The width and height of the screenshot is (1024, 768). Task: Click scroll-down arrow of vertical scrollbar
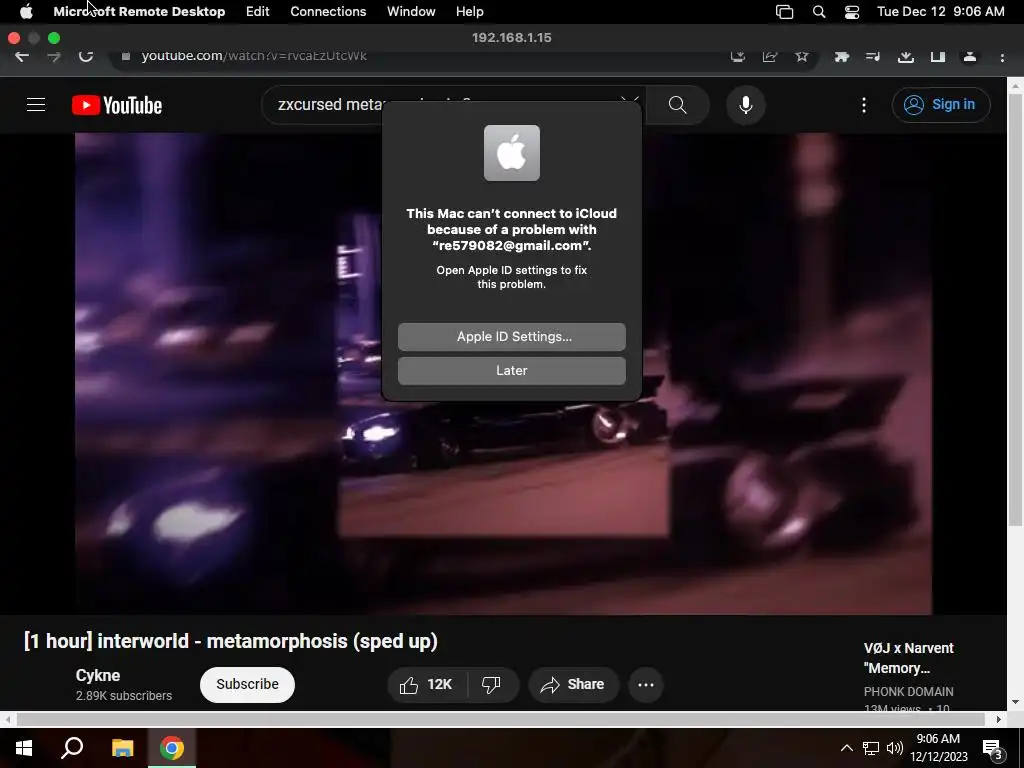point(1015,702)
